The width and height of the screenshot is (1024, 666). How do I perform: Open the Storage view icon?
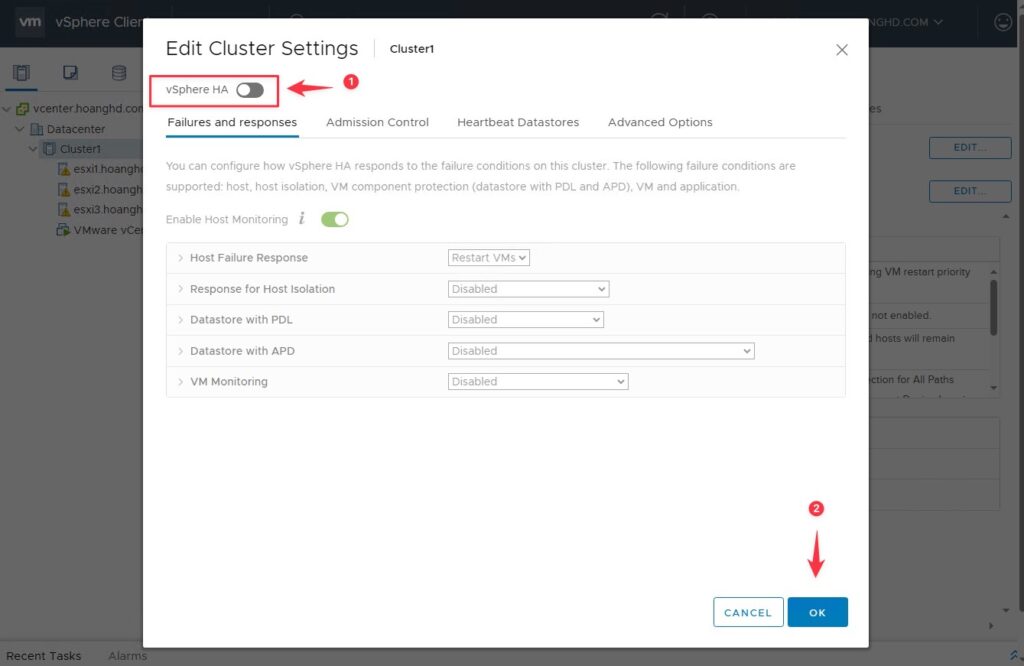pyautogui.click(x=119, y=72)
